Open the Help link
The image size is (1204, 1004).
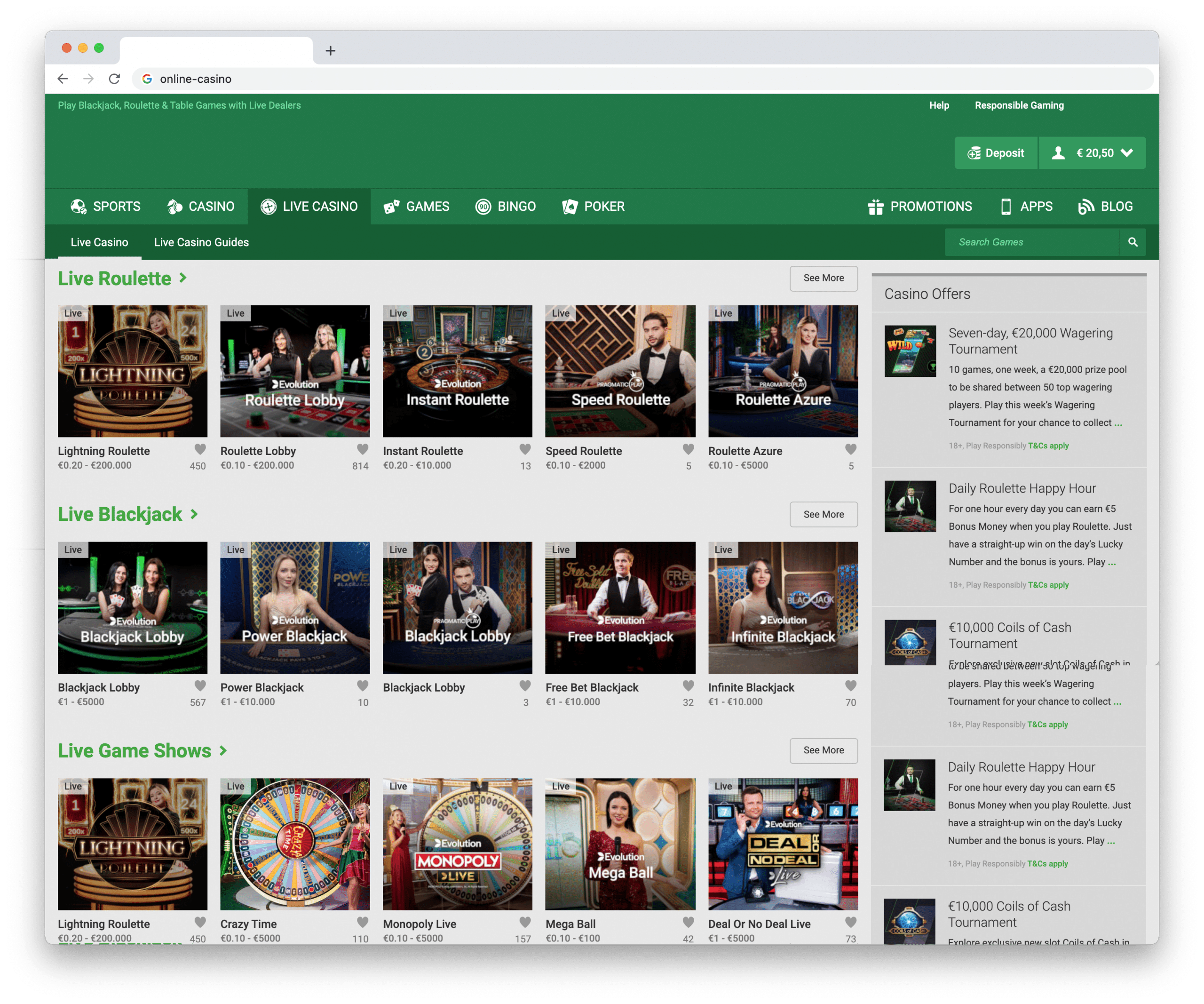pos(939,105)
